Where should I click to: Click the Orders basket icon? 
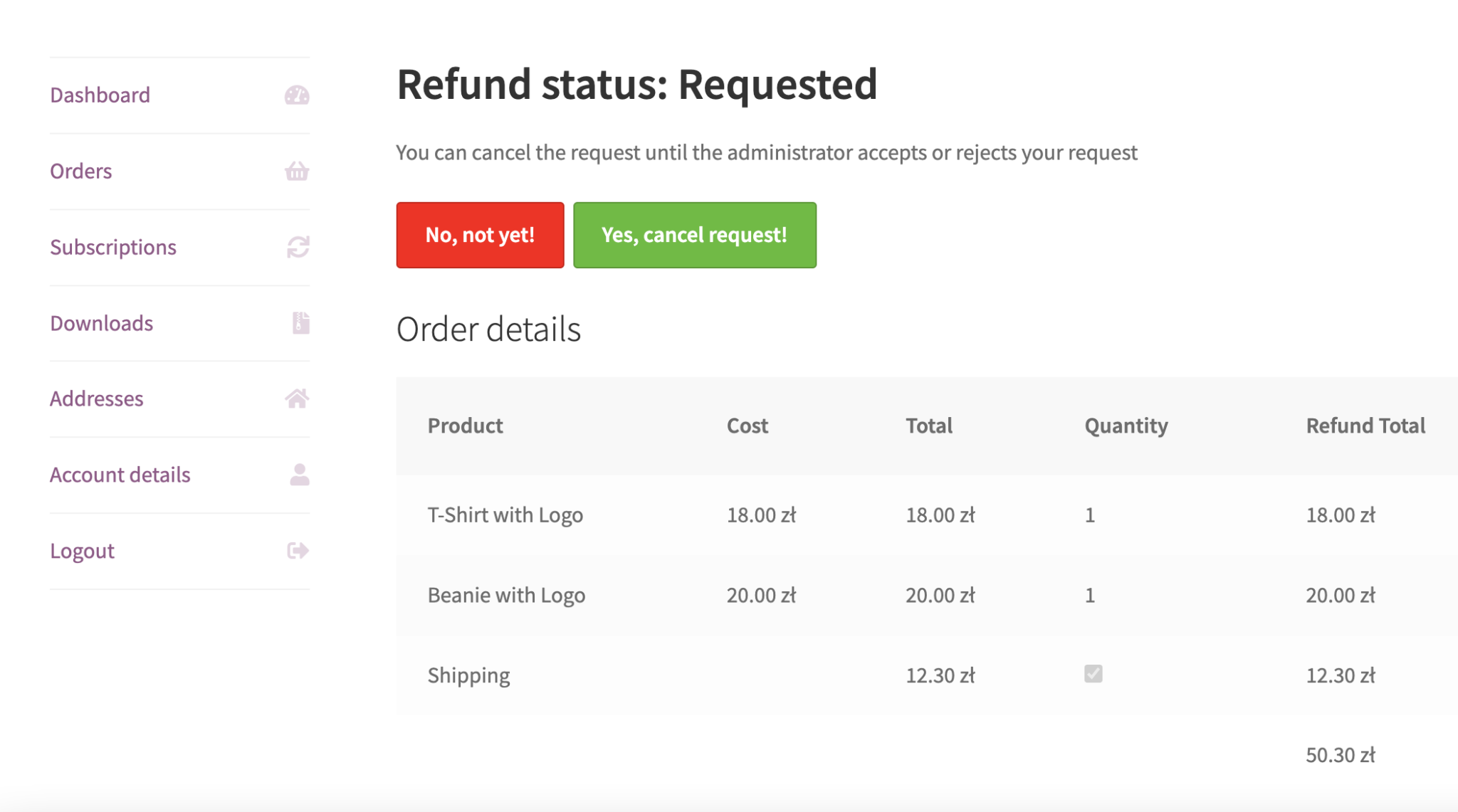click(298, 171)
